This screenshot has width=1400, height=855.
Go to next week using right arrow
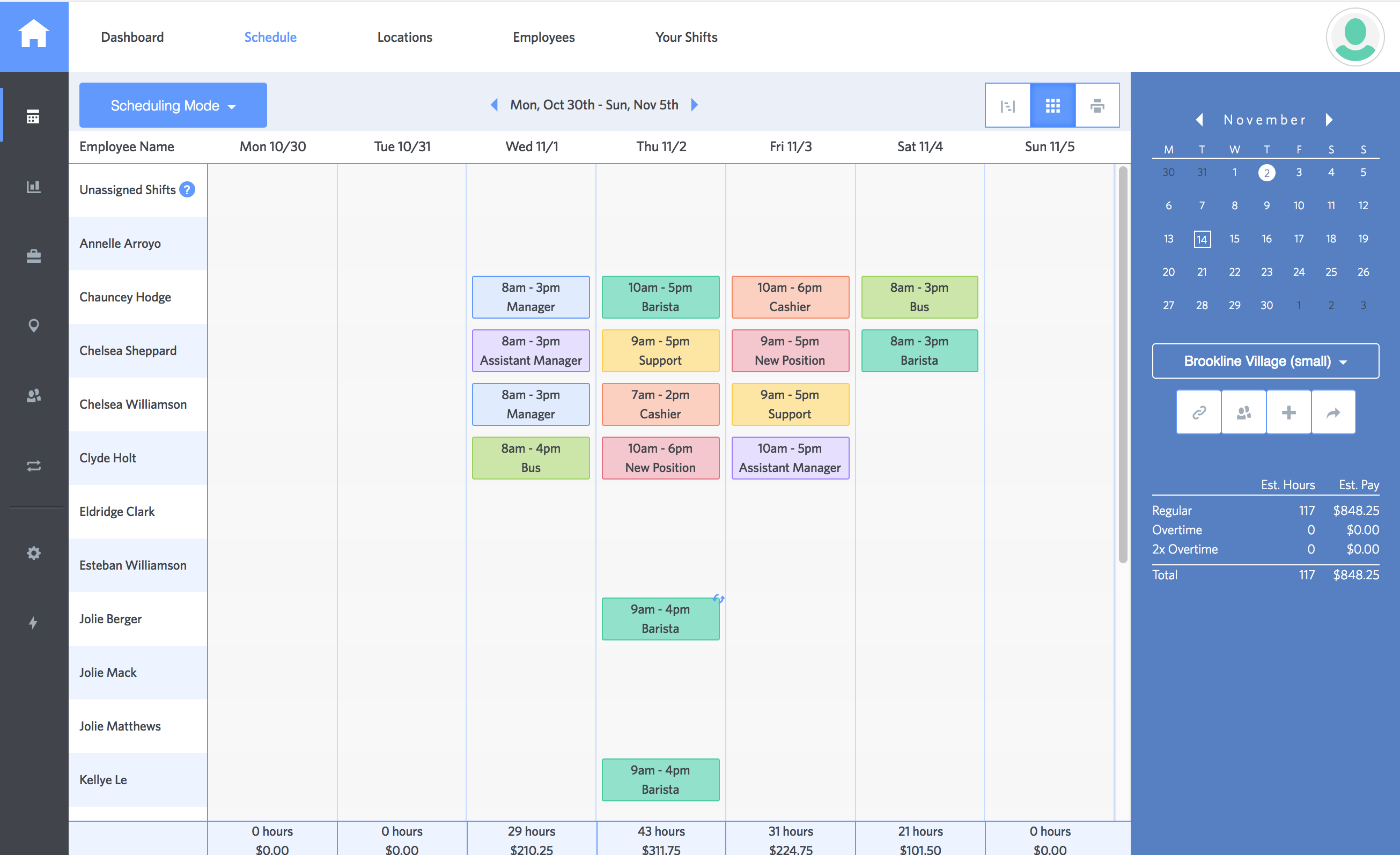(694, 105)
